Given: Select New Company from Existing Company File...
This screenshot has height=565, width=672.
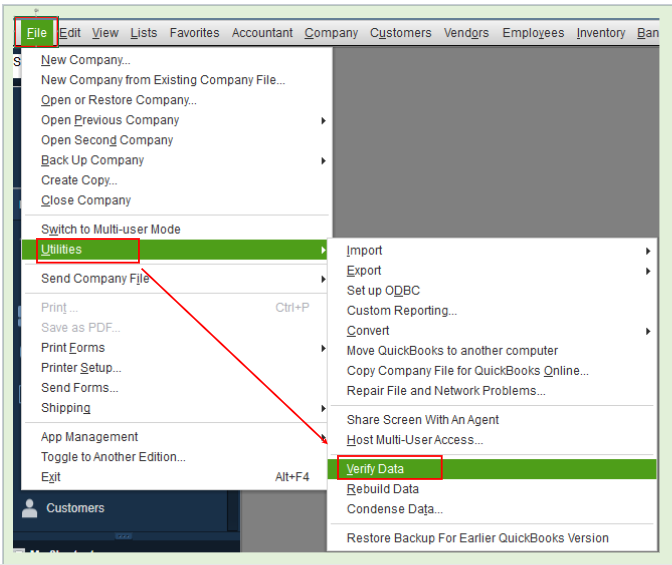Looking at the screenshot, I should click(176, 80).
